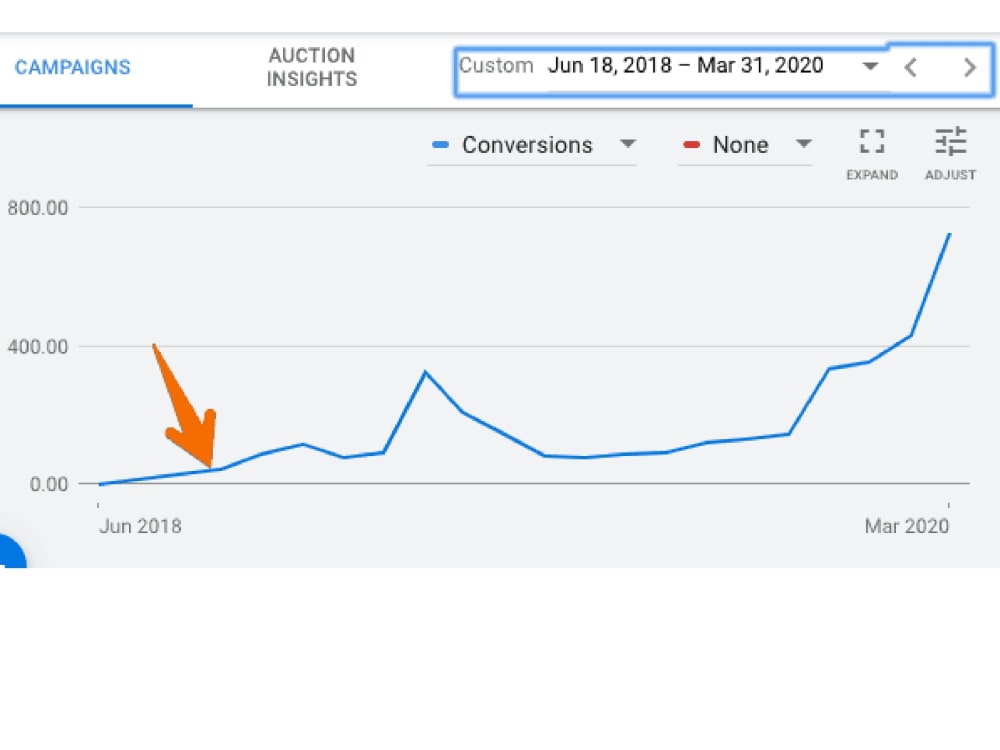Click the Jun 2018 axis label

(x=140, y=526)
